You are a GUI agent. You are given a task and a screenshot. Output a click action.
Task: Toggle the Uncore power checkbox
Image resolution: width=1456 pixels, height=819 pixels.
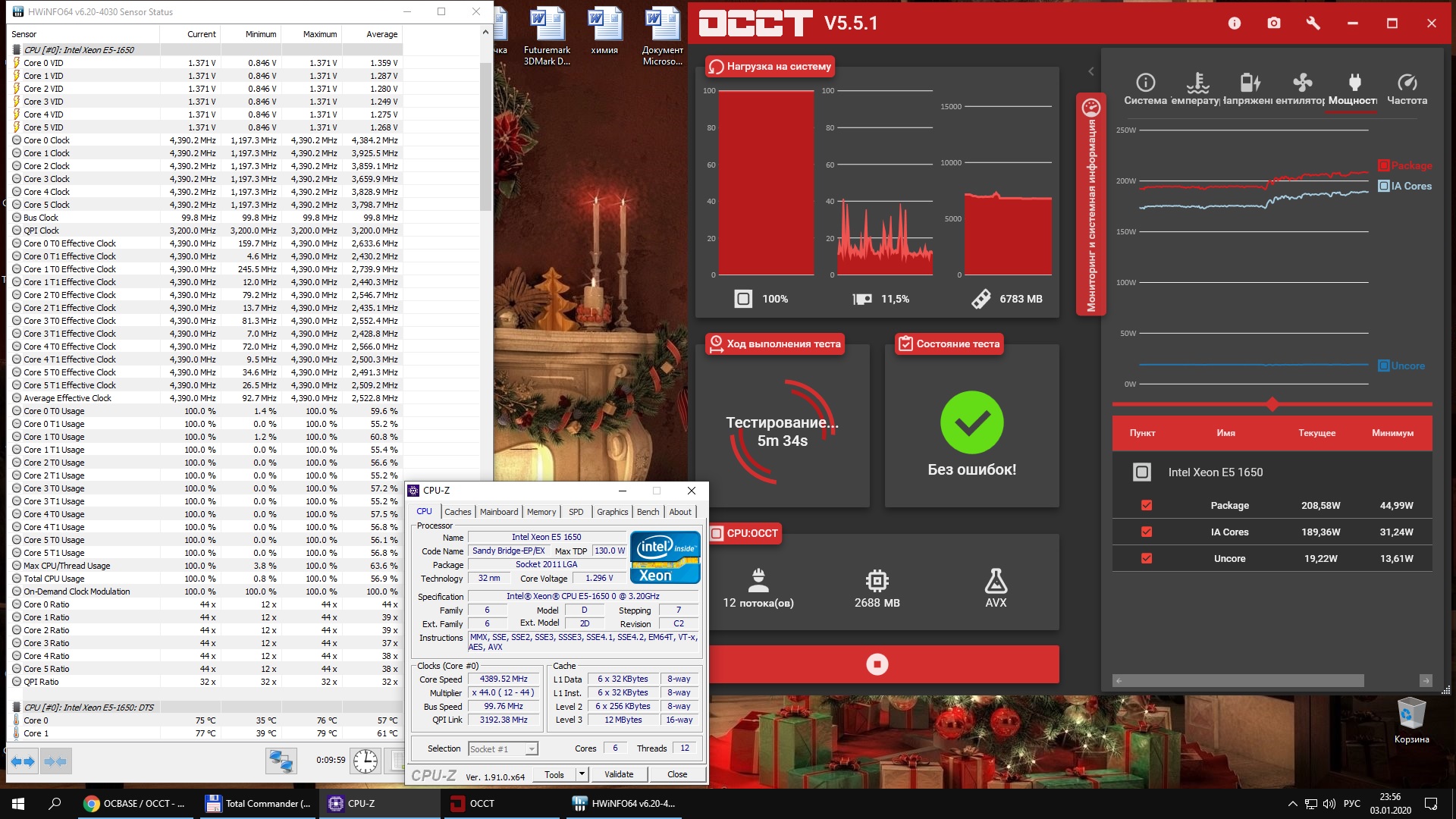point(1146,558)
